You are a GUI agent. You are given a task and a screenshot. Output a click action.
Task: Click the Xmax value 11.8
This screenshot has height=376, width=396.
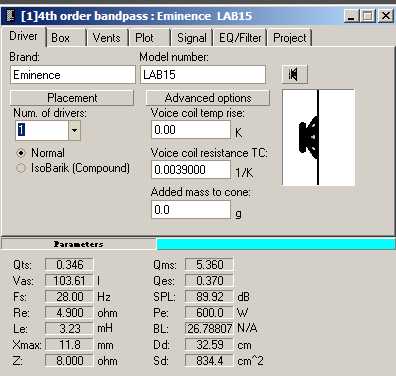[69, 345]
